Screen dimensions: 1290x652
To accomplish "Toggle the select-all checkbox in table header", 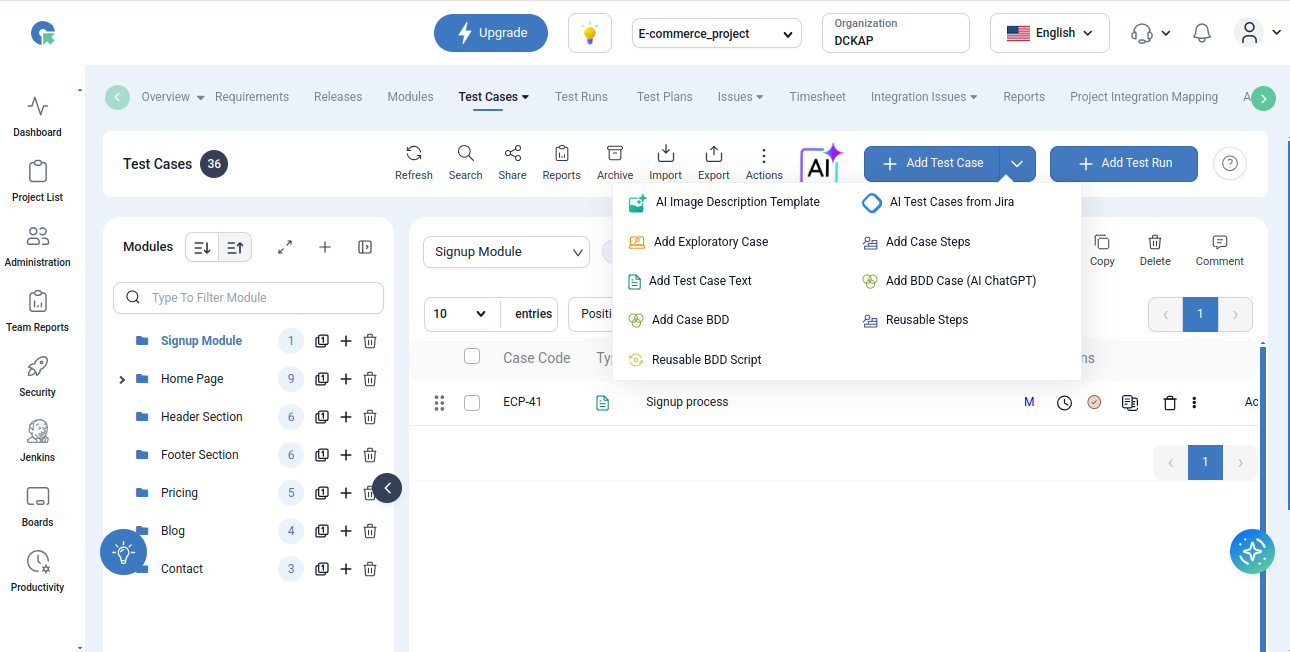I will coord(472,357).
